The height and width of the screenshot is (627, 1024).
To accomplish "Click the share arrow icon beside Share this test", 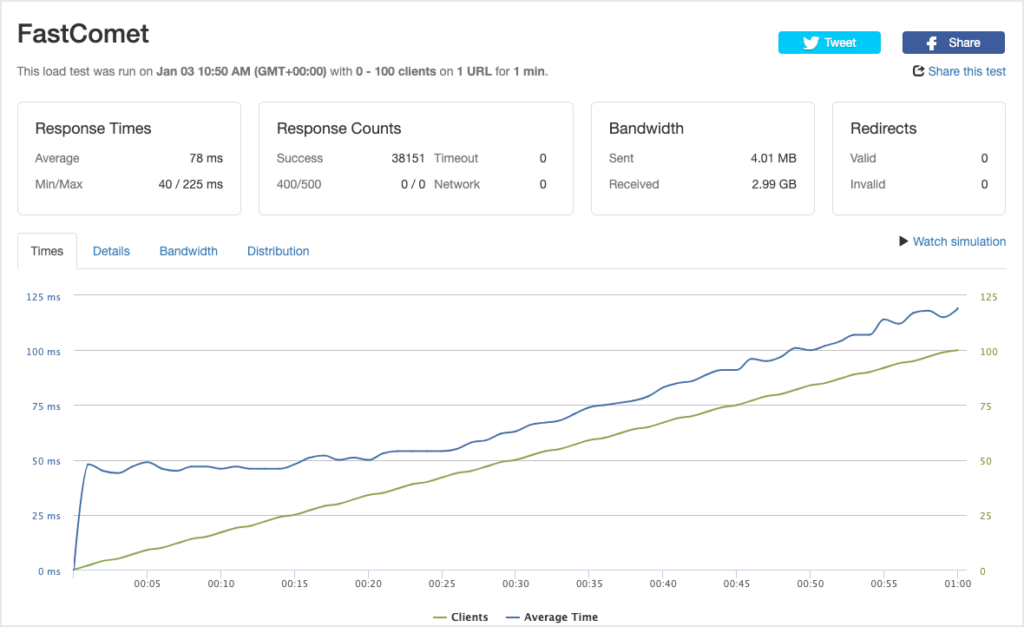I will click(x=918, y=71).
